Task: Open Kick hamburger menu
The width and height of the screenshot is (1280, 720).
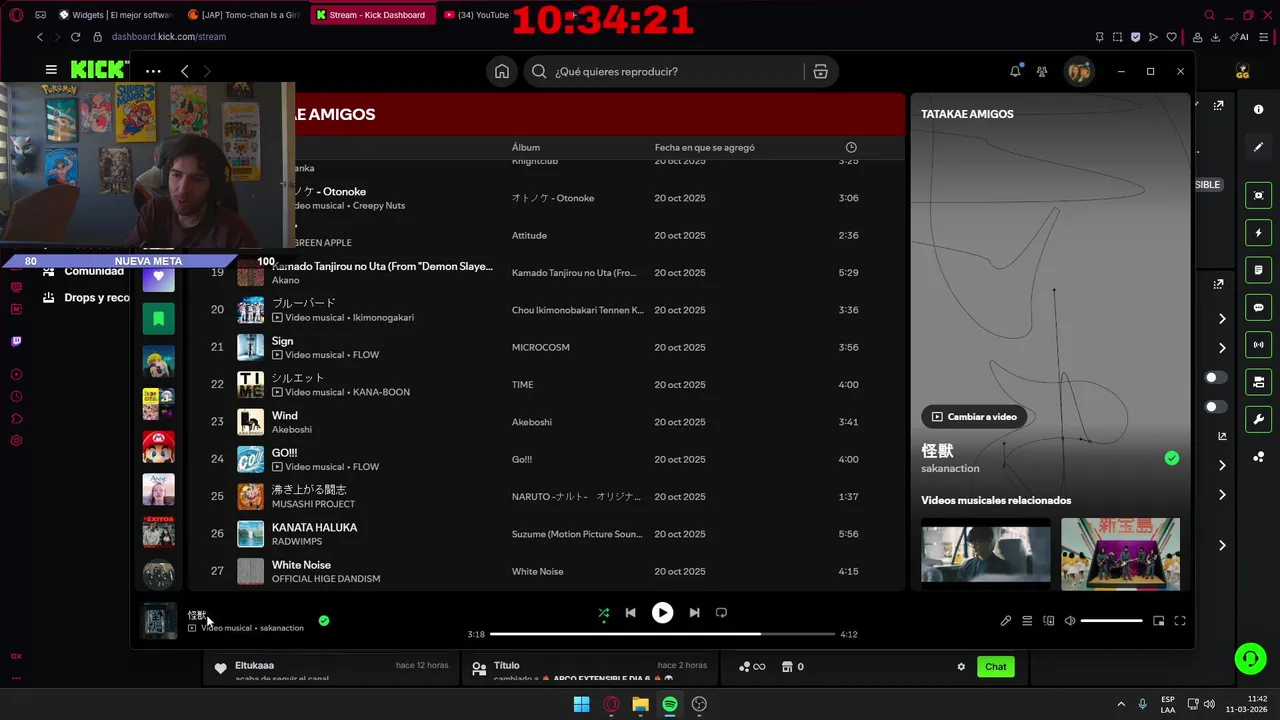Action: pos(51,70)
